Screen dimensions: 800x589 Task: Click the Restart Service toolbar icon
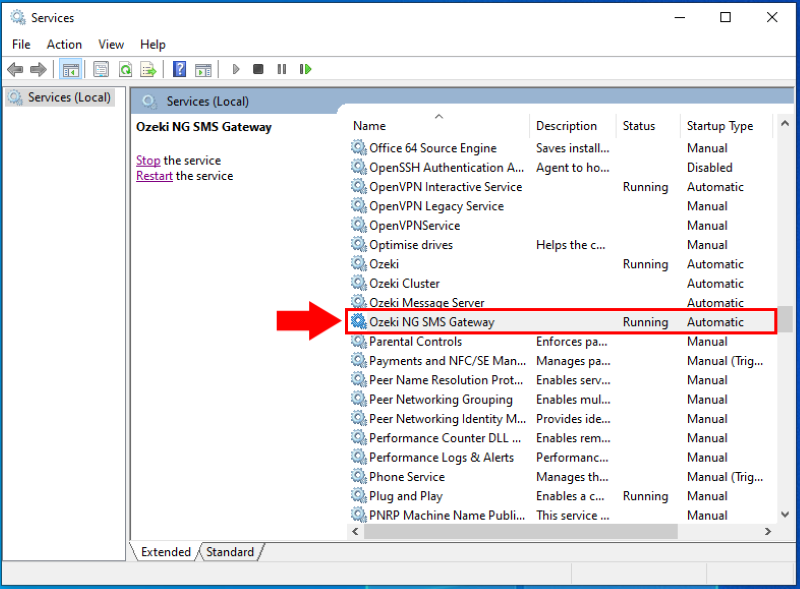[305, 69]
